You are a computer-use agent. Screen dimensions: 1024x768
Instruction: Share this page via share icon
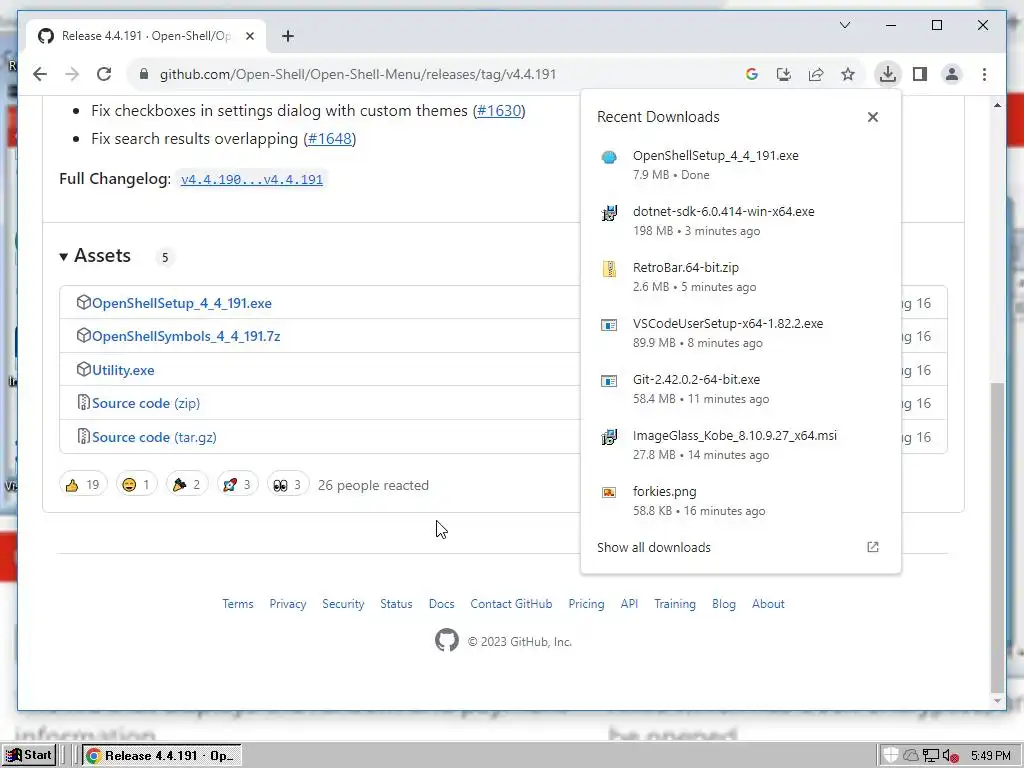816,74
